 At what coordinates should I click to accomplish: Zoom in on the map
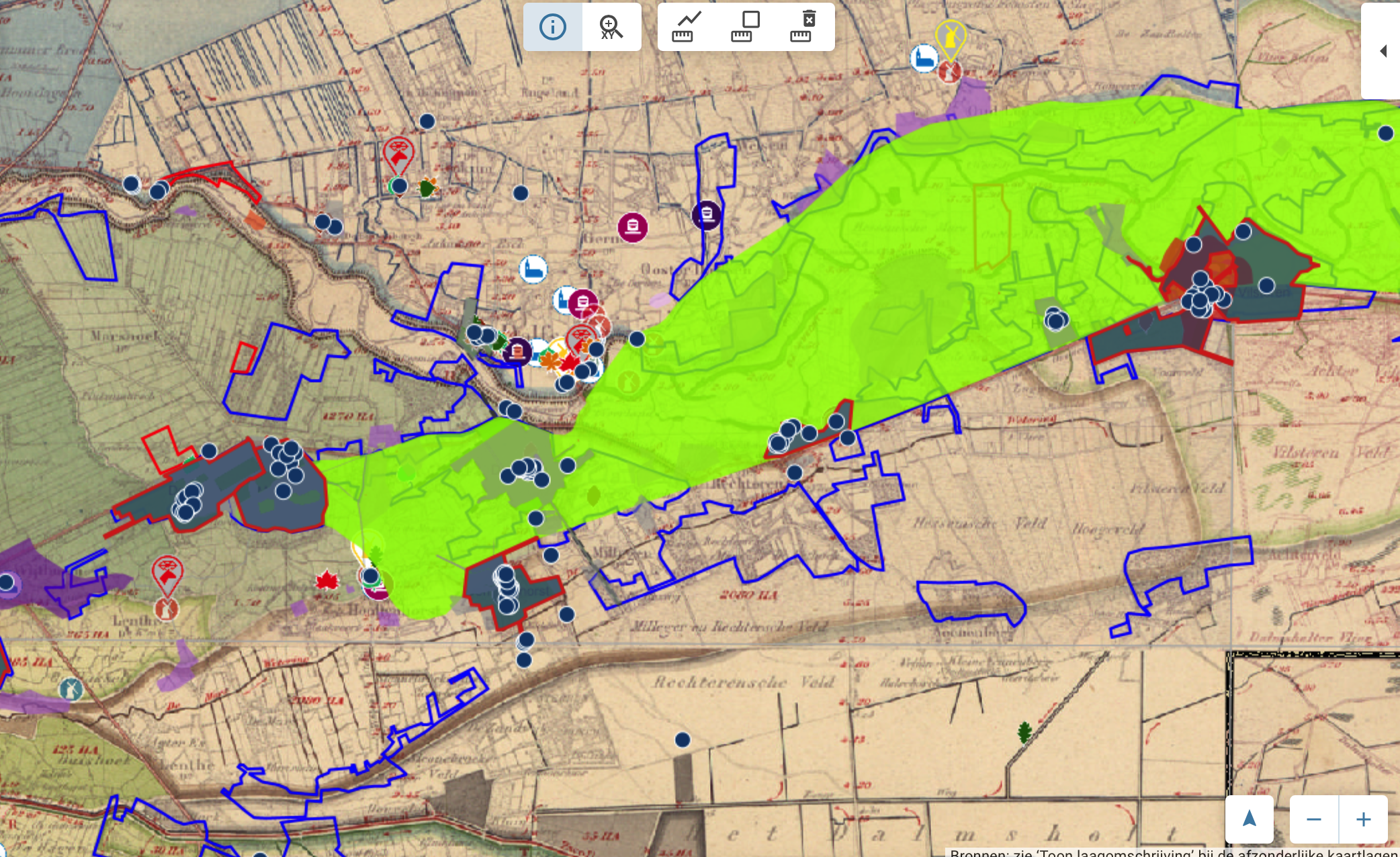pos(1364,819)
